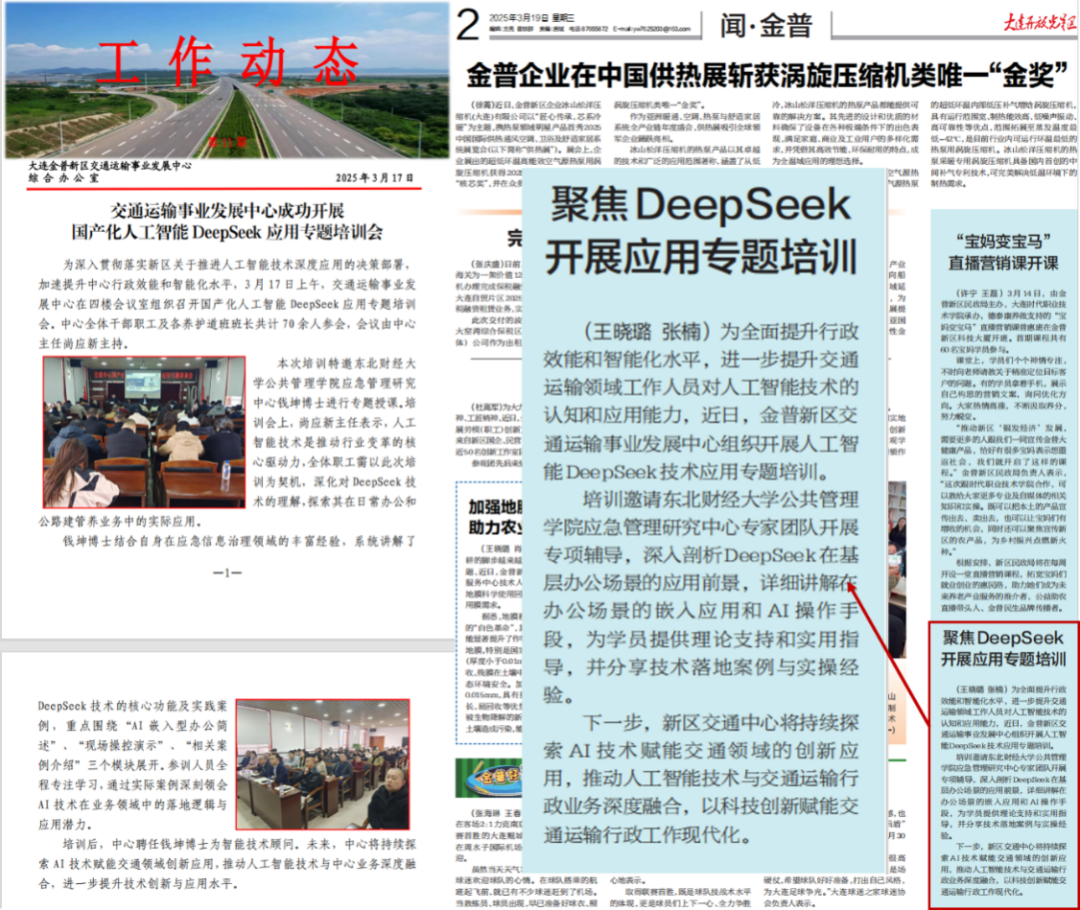
Task: Select the 大连金普新区交通运输事业发展中心 issuer line
Action: coord(110,165)
